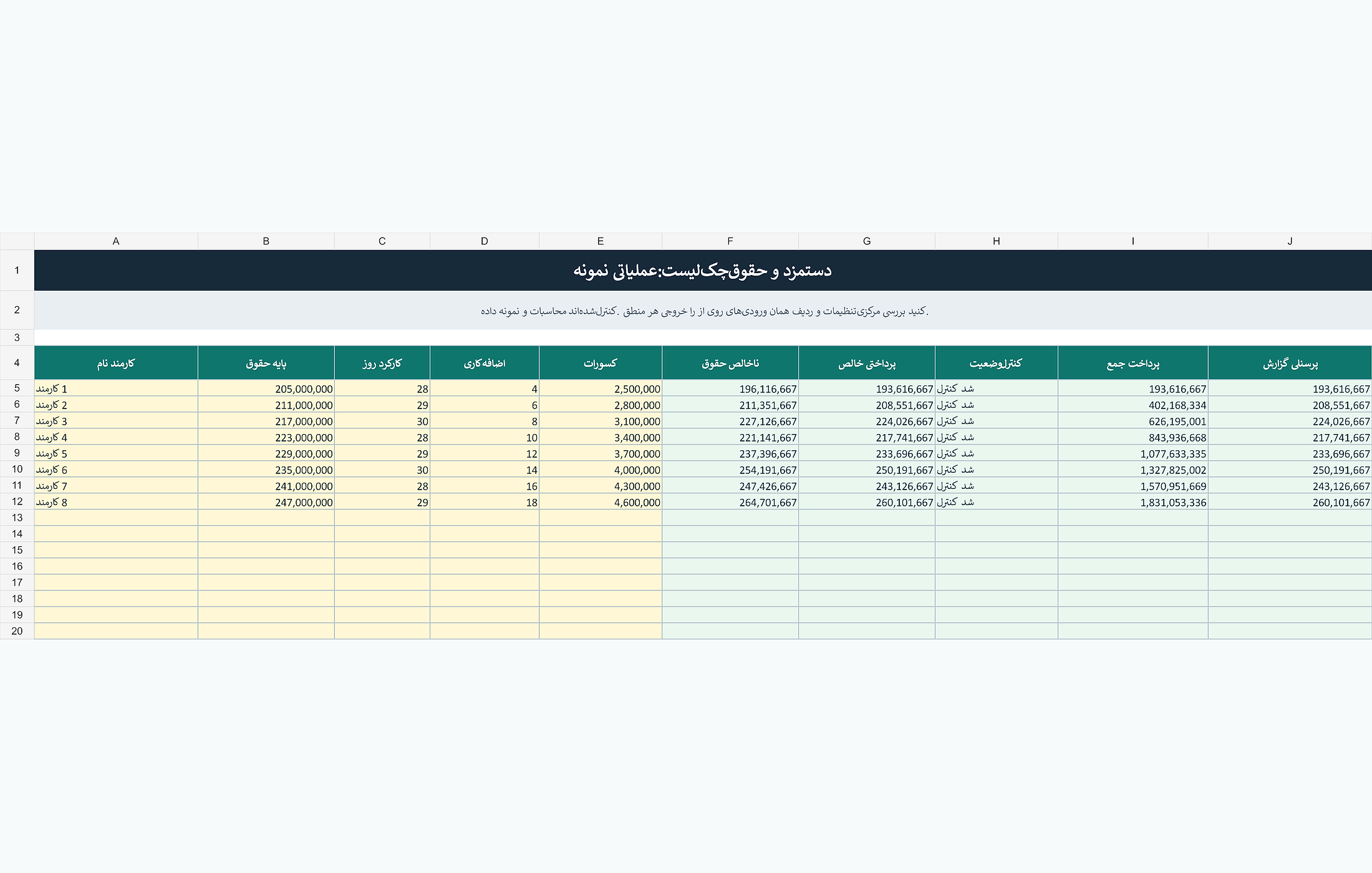Select the 'کارمند 3' name cell
1372x873 pixels.
(x=116, y=421)
